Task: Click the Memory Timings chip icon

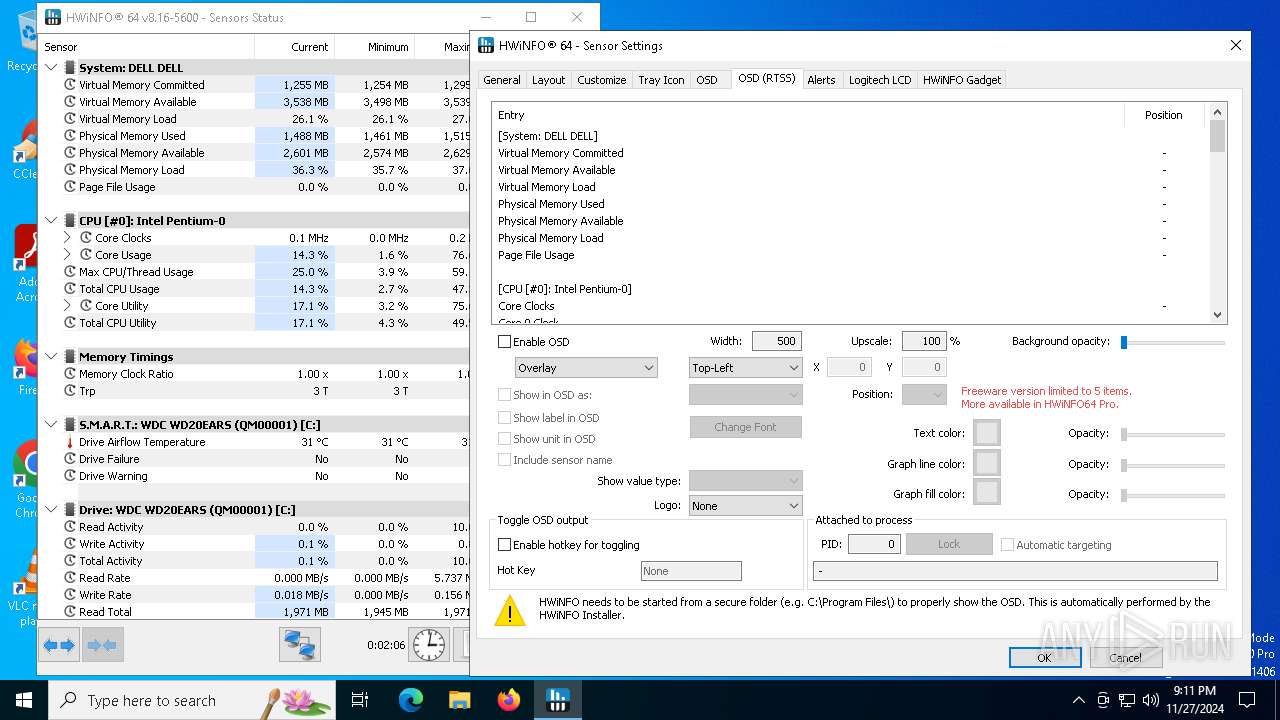Action: [x=70, y=357]
